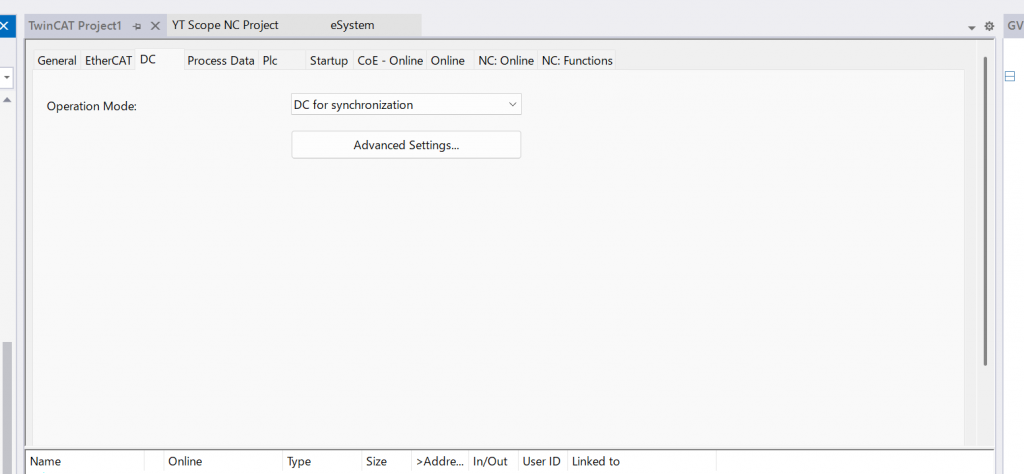Screen dimensions: 1024x474
Task: Switch to CoE - Online tab
Action: coord(390,61)
